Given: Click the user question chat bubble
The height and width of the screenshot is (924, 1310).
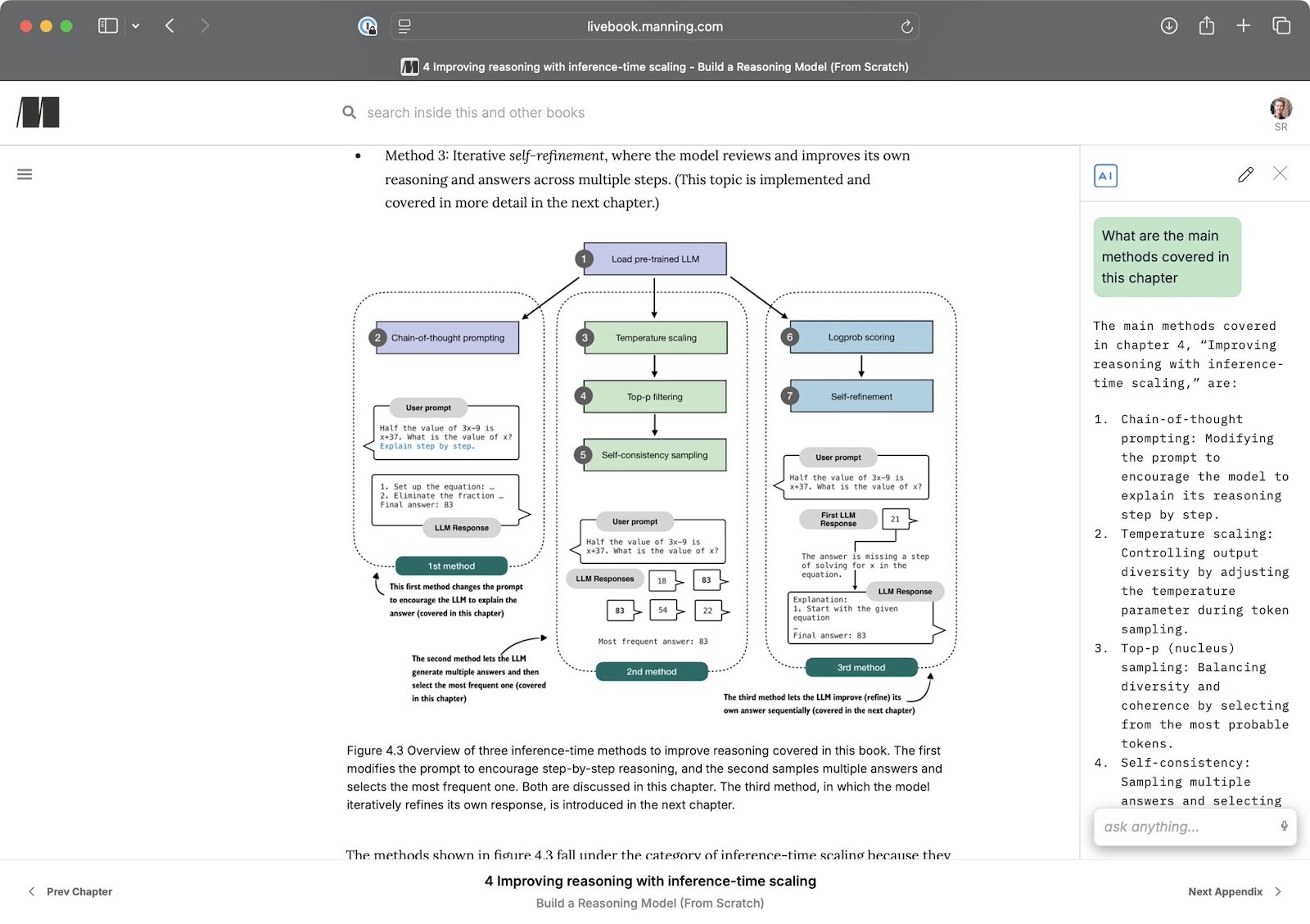Looking at the screenshot, I should [1167, 257].
